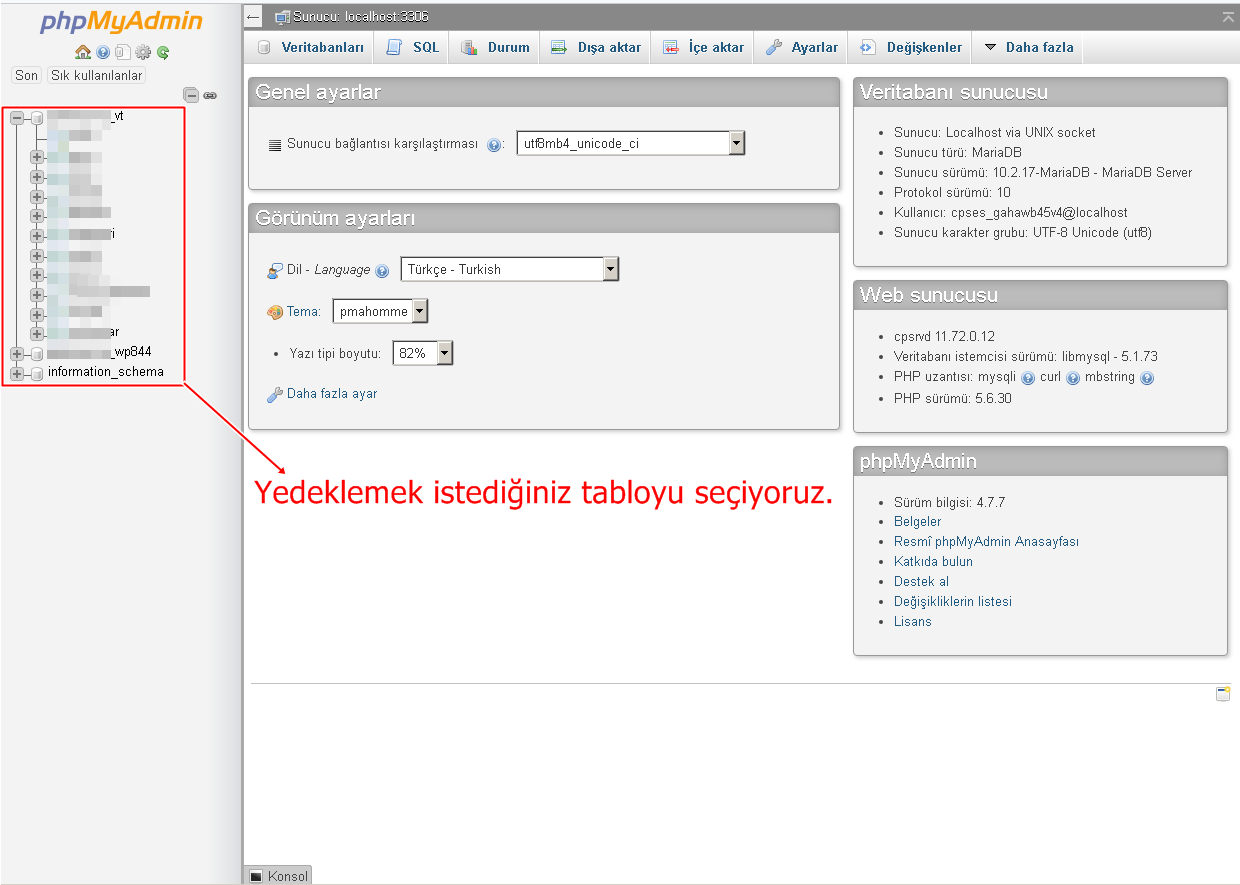1240x885 pixels.
Task: Click the collapse arrow at top-right of the Sunucu bar
Action: [1228, 17]
